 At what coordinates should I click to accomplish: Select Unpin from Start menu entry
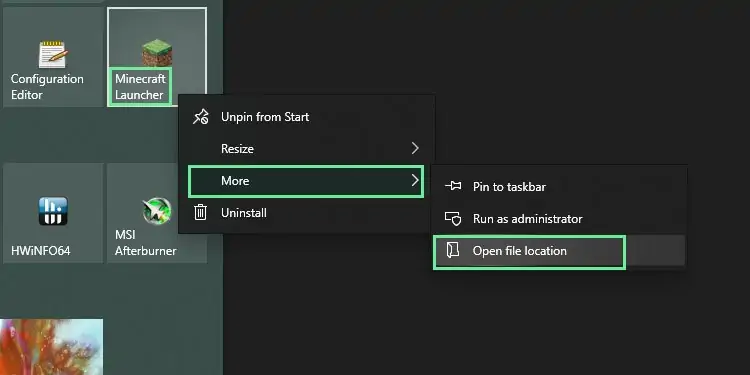(265, 117)
